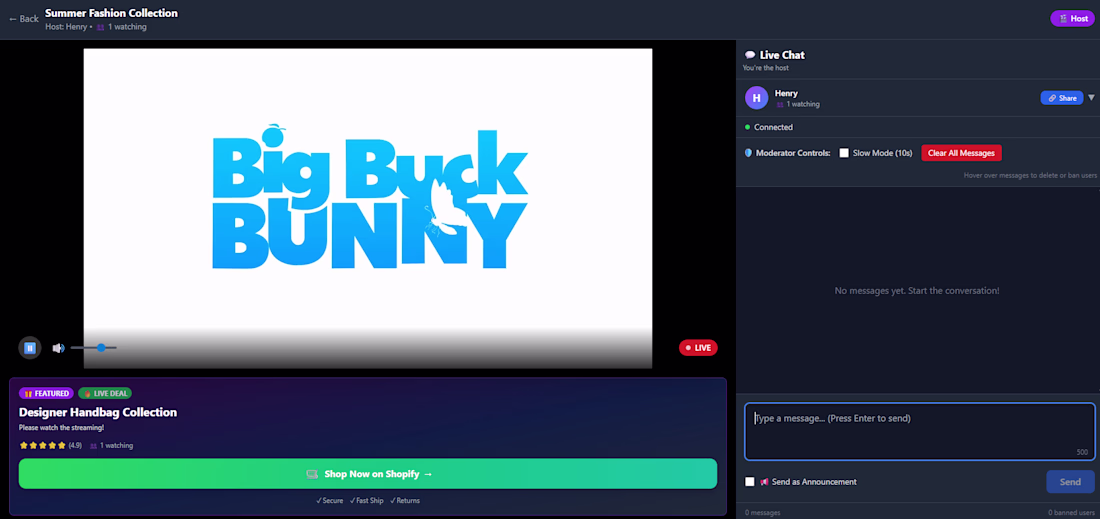1100x519 pixels.
Task: Mute the stream with speaker icon
Action: point(58,348)
